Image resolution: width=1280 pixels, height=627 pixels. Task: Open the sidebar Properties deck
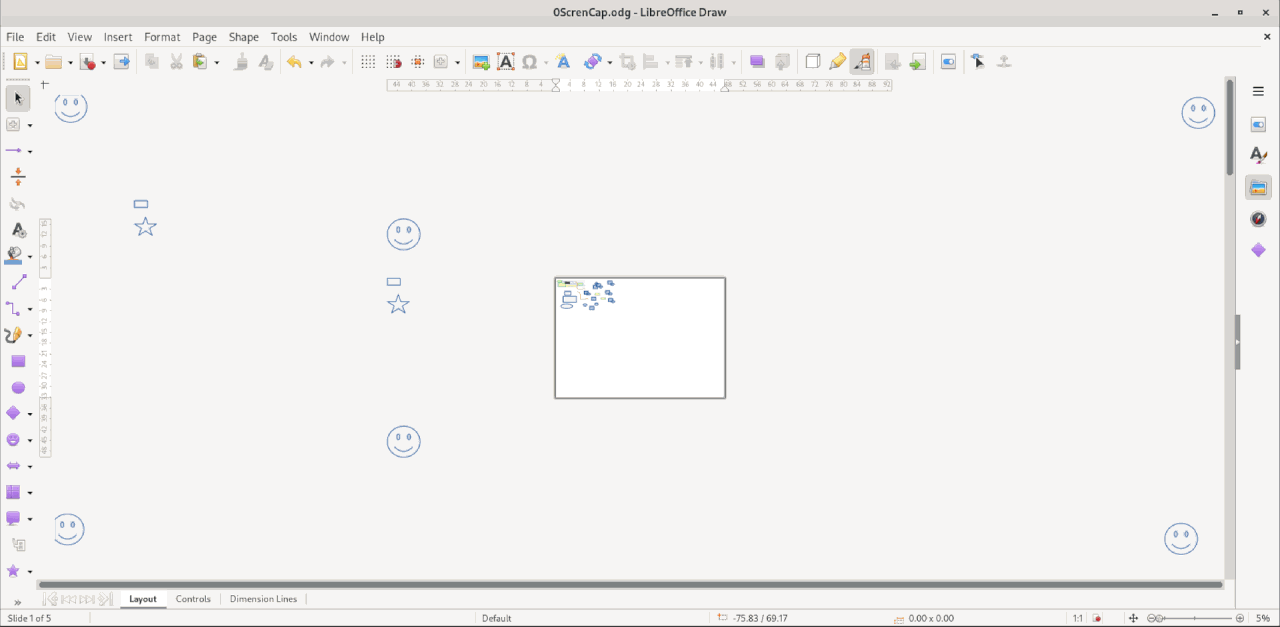click(1258, 124)
